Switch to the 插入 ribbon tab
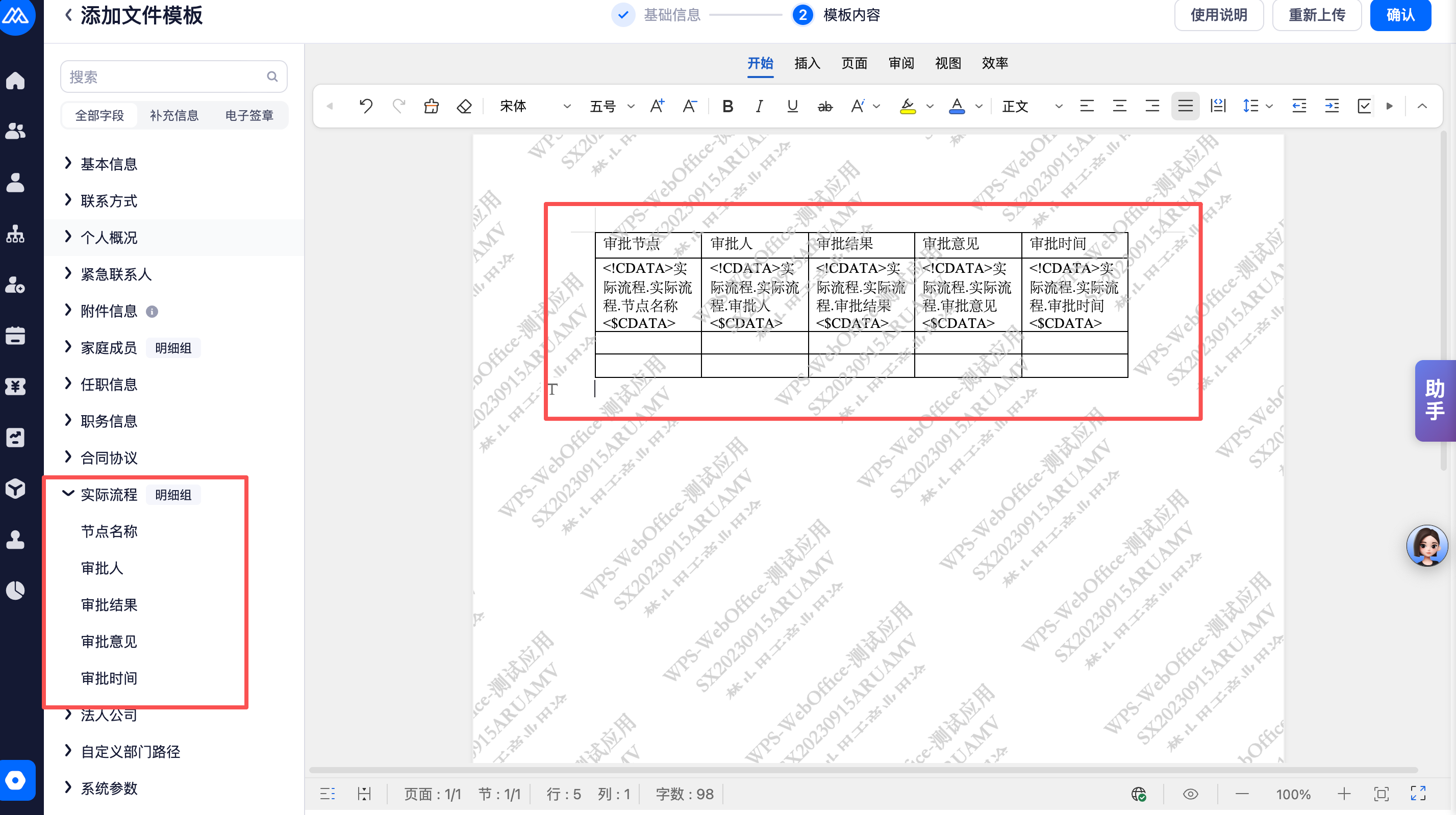The image size is (1456, 815). (807, 63)
